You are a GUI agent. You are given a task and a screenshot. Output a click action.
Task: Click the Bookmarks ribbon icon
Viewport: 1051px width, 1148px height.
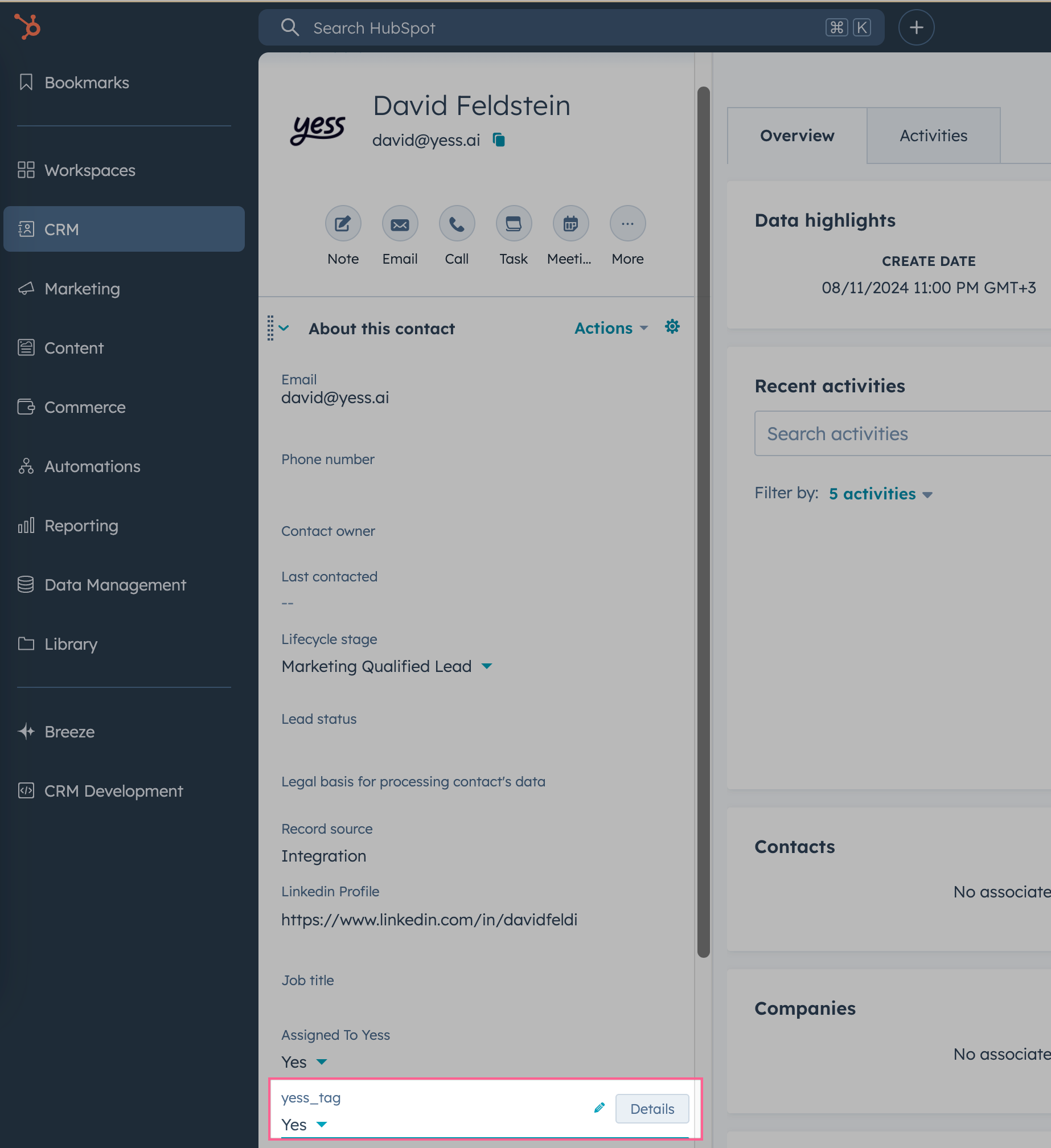[x=26, y=83]
